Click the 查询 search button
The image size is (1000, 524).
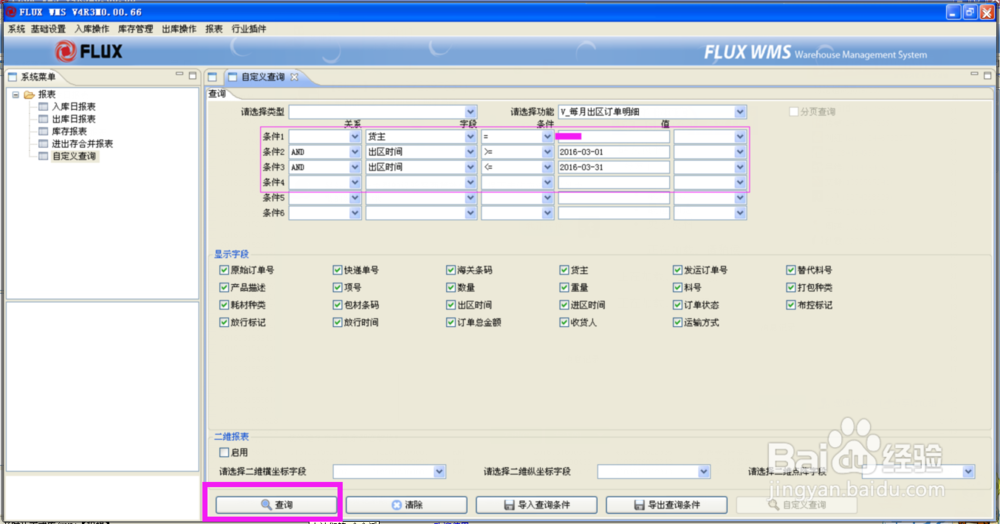[276, 504]
